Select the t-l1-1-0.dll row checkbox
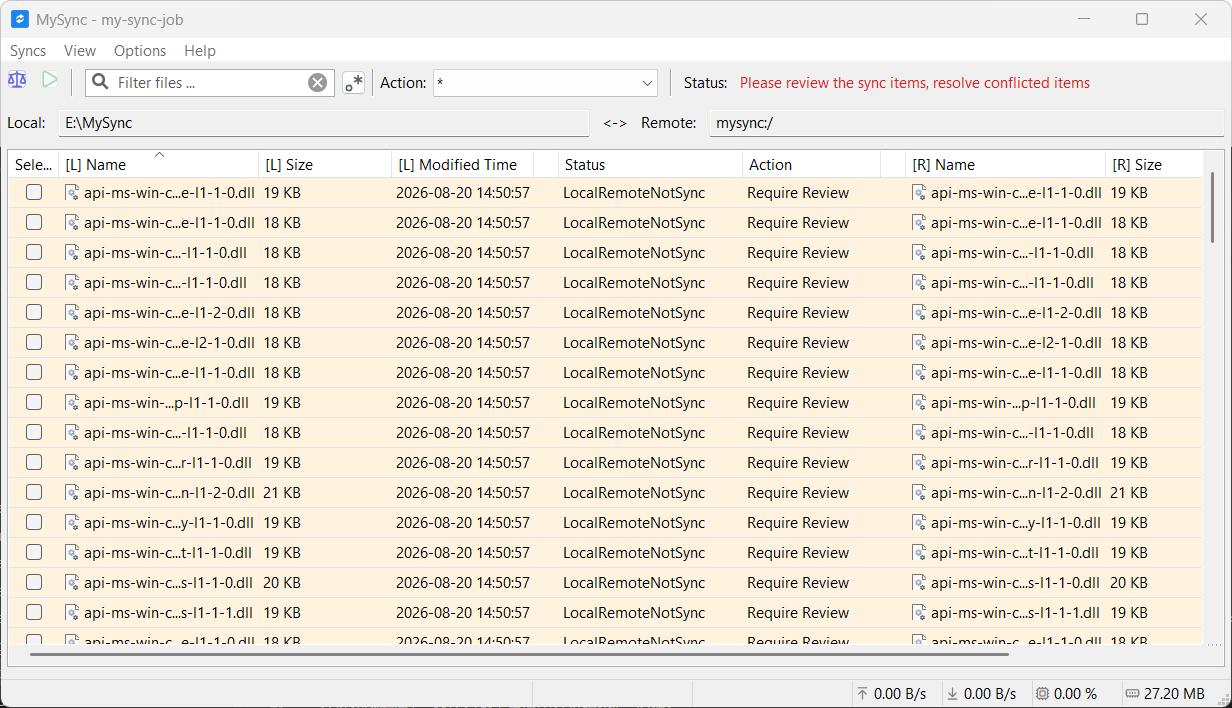Image resolution: width=1232 pixels, height=708 pixels. pyautogui.click(x=34, y=553)
